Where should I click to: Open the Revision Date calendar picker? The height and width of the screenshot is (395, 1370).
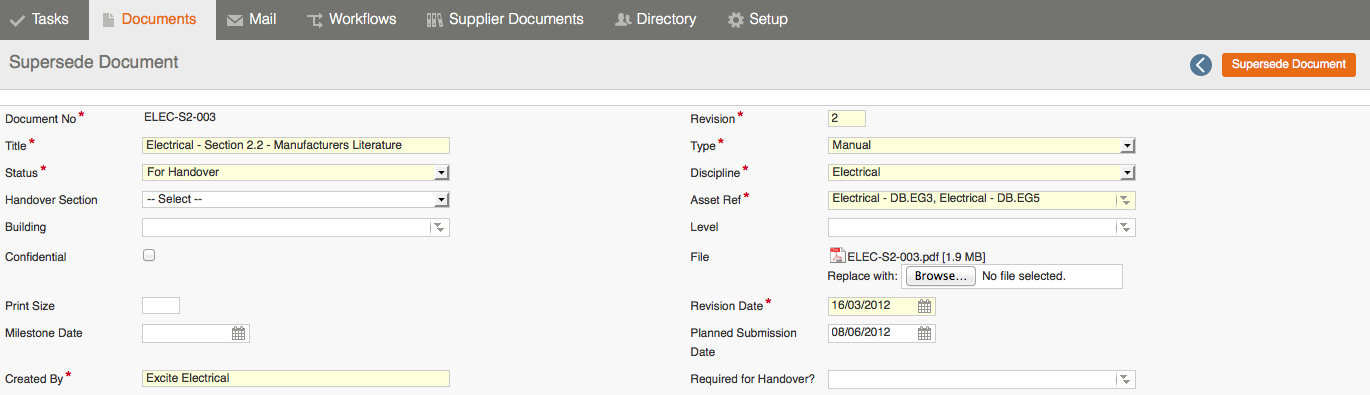click(x=925, y=306)
